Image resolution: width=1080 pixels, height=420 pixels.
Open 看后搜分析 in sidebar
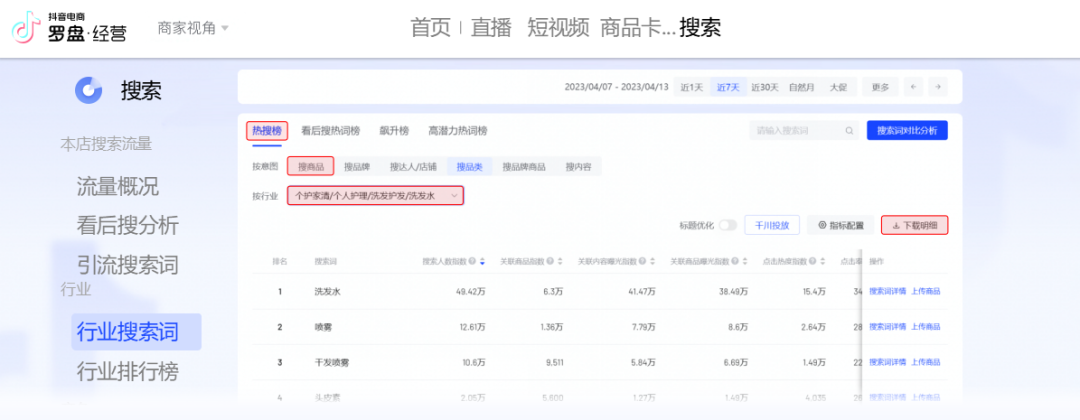127,225
